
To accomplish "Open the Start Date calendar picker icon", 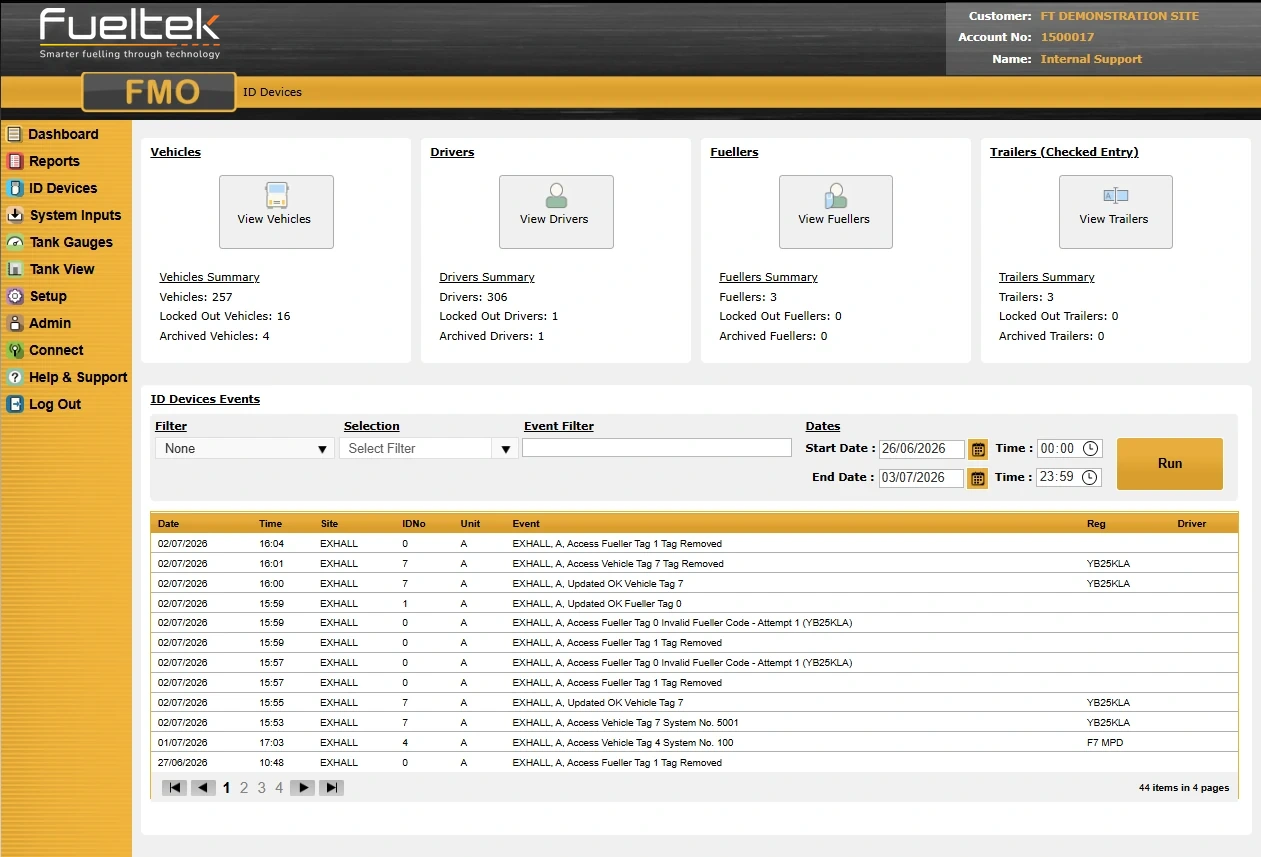I will 978,449.
